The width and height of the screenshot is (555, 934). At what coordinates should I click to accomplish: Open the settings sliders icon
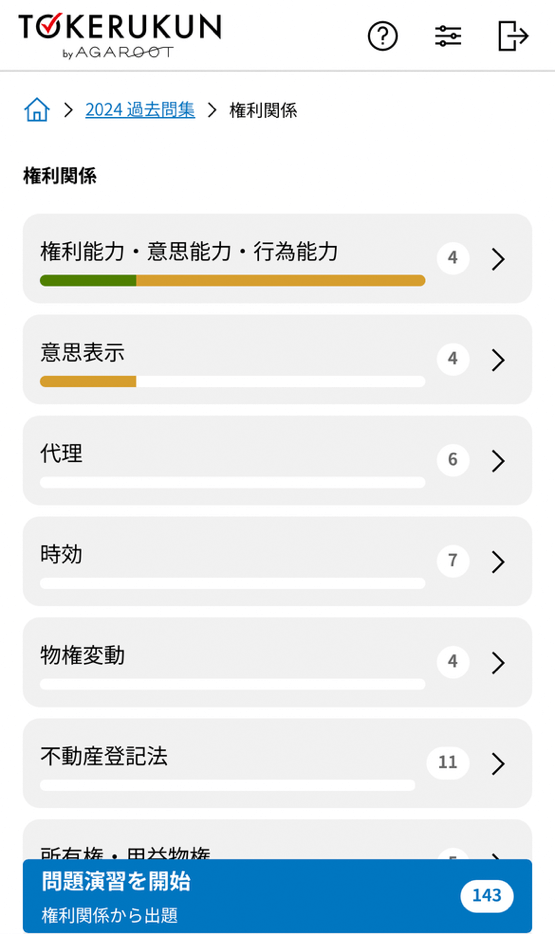tap(448, 36)
